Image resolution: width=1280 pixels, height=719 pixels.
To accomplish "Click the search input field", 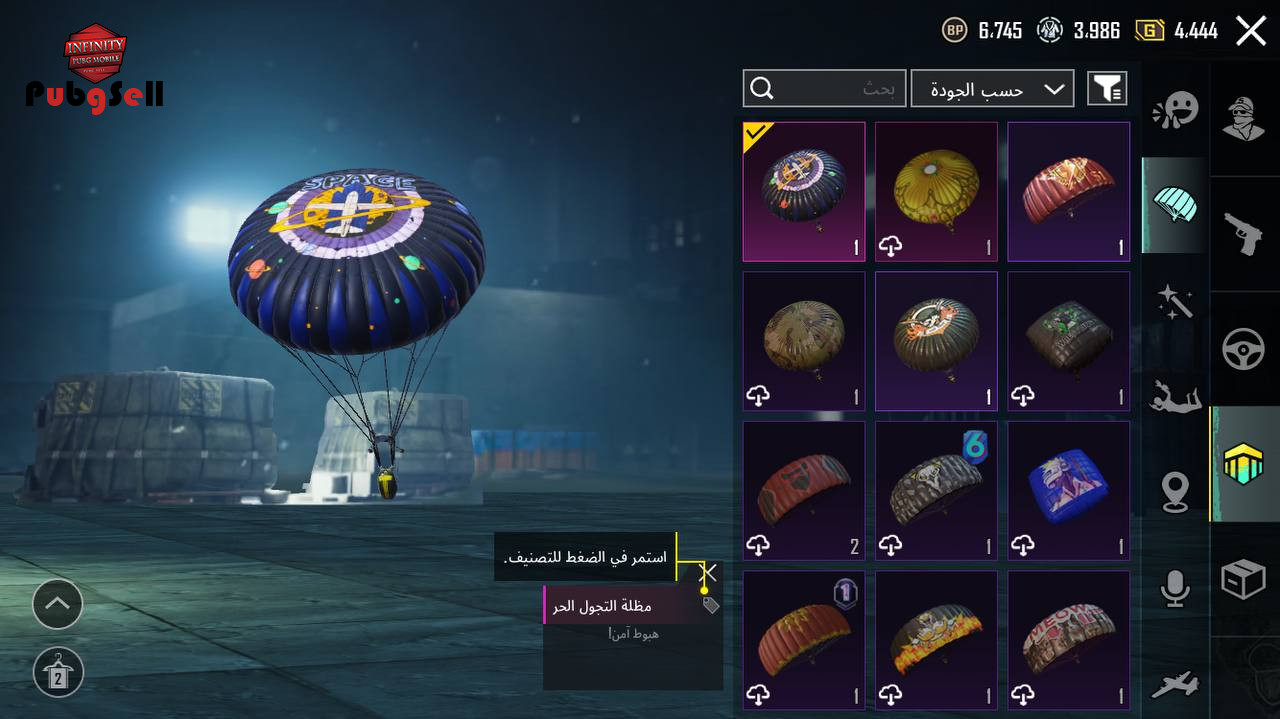I will coord(824,89).
